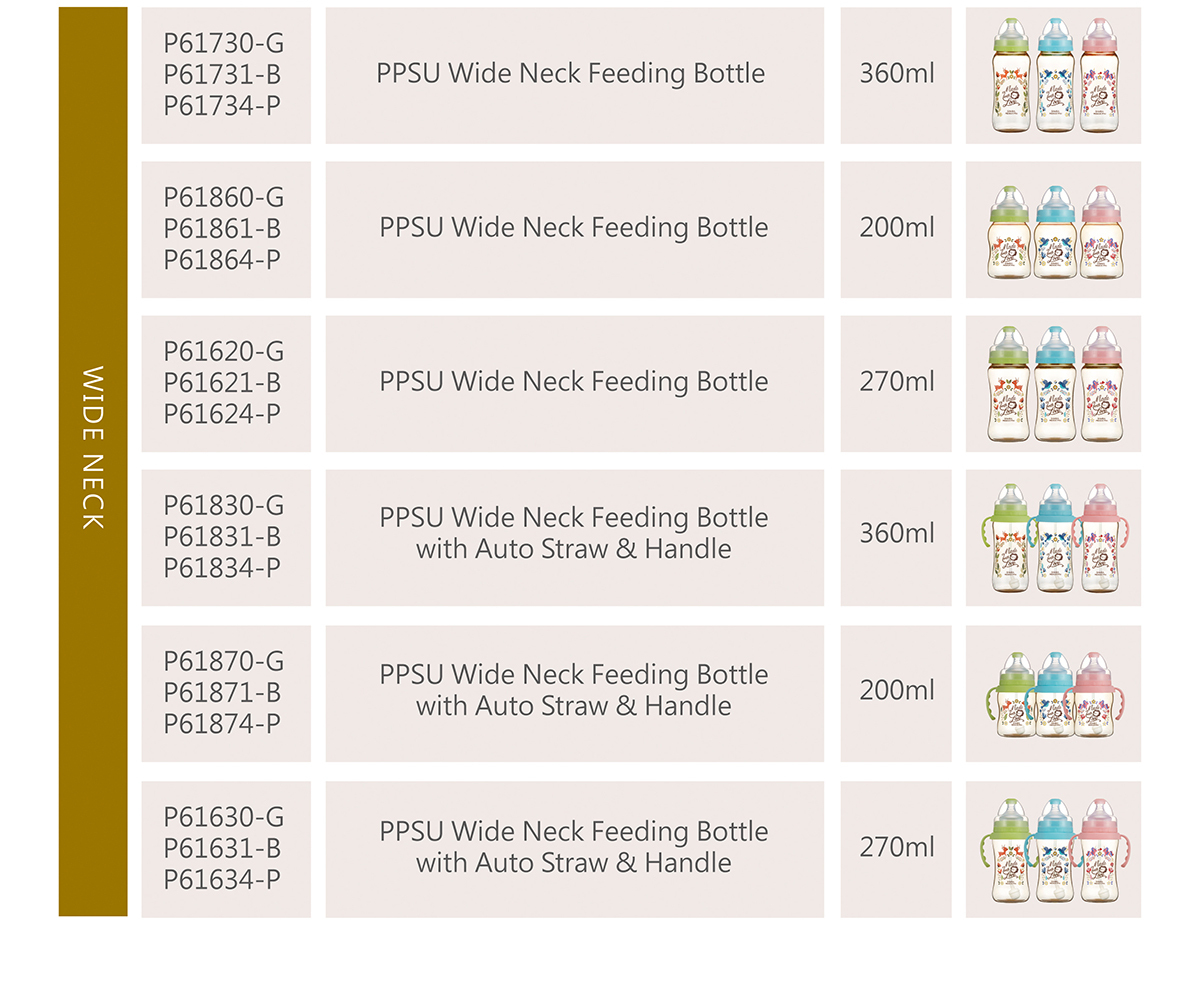Click product code P61620-G
Screen dimensions: 1200x991
pyautogui.click(x=223, y=352)
